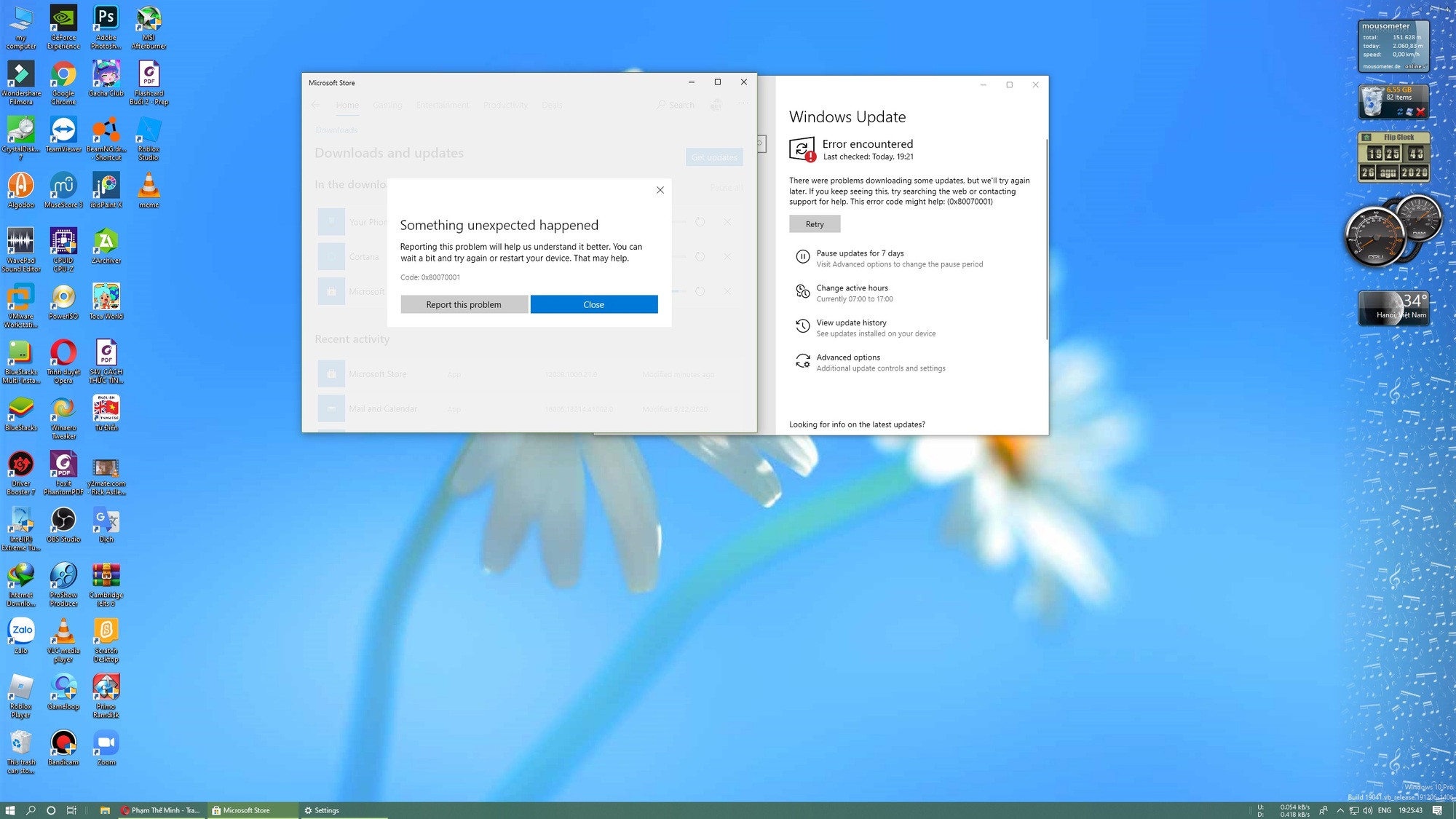Open Zalo desktop icon
The image size is (1456, 819).
pos(21,636)
